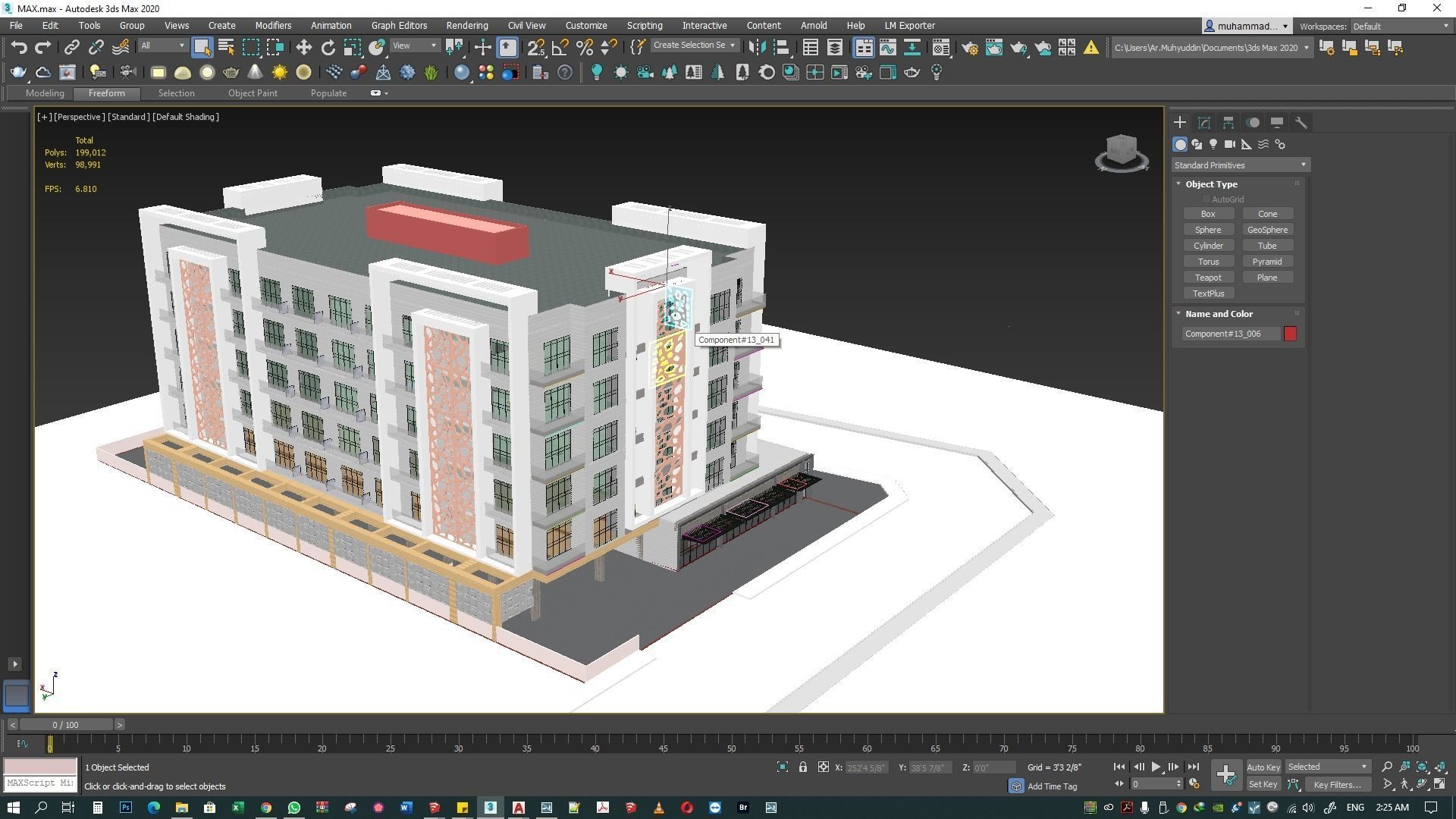This screenshot has height=819, width=1456.
Task: Click the Key Filters button
Action: pyautogui.click(x=1337, y=785)
